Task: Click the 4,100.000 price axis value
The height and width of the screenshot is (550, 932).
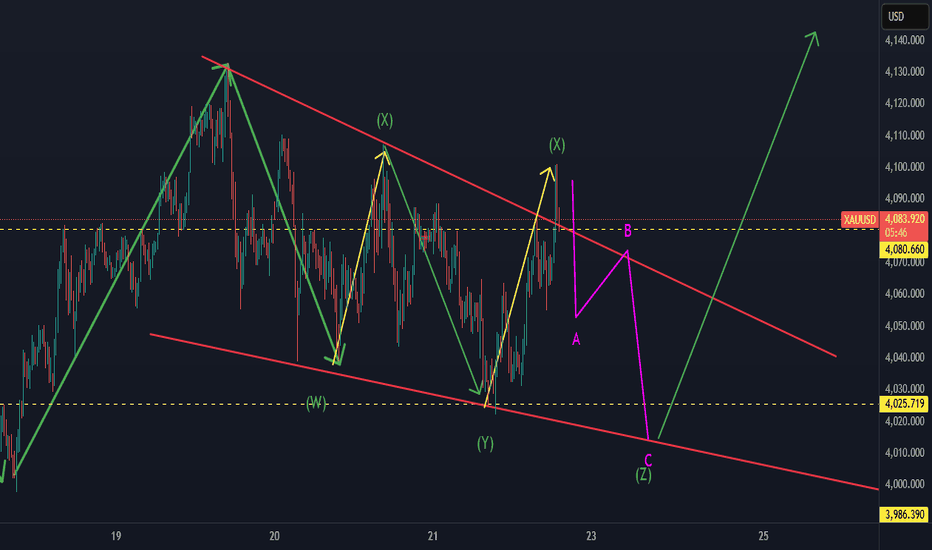Action: (x=904, y=167)
